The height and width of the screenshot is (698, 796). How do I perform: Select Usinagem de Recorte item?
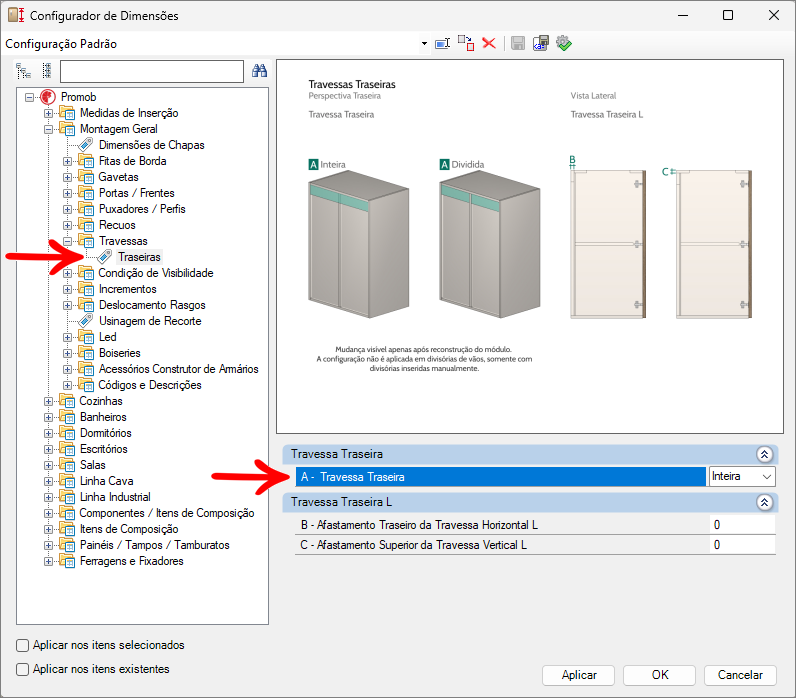[x=150, y=321]
